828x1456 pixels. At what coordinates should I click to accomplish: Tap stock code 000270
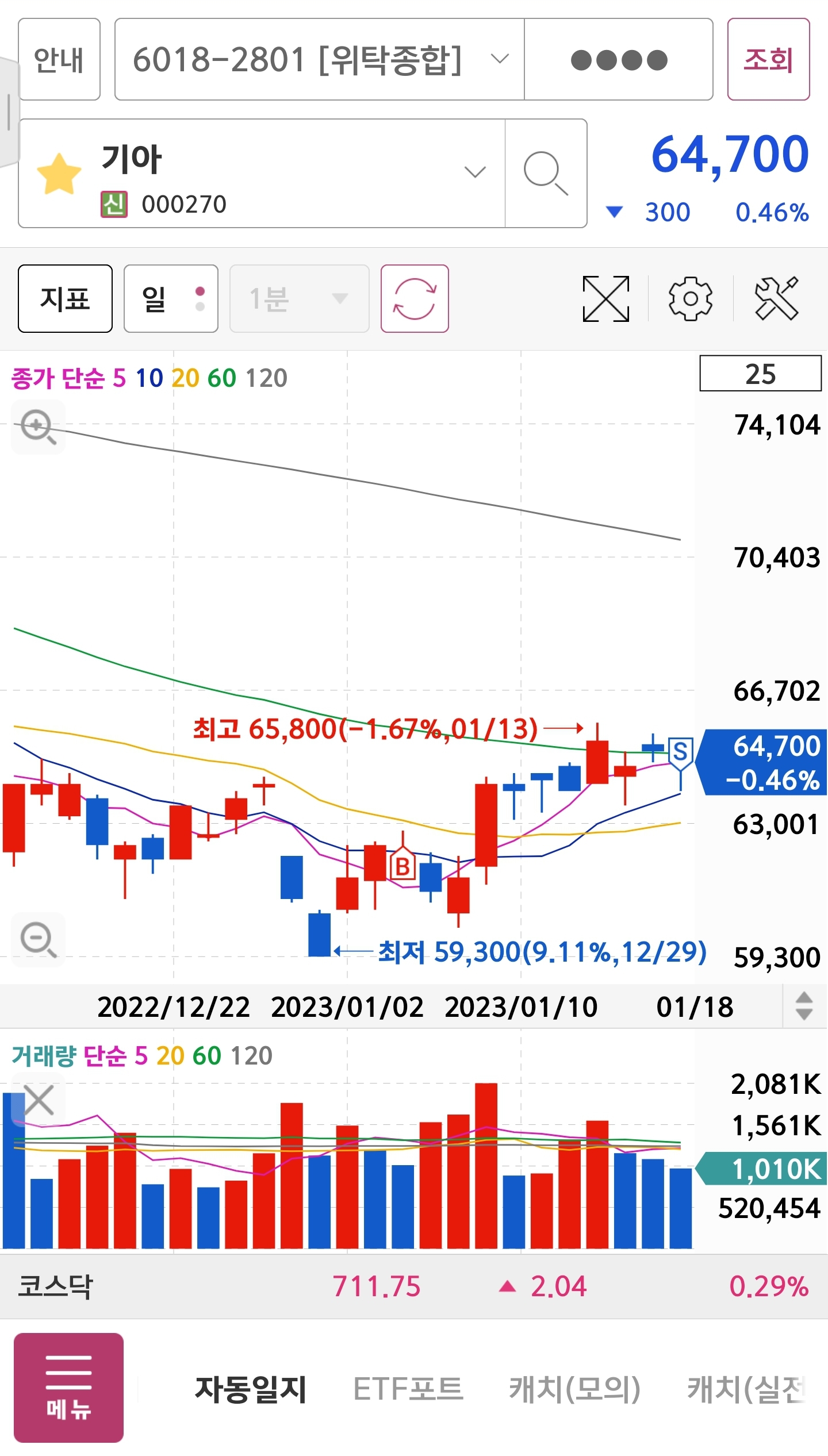click(184, 204)
